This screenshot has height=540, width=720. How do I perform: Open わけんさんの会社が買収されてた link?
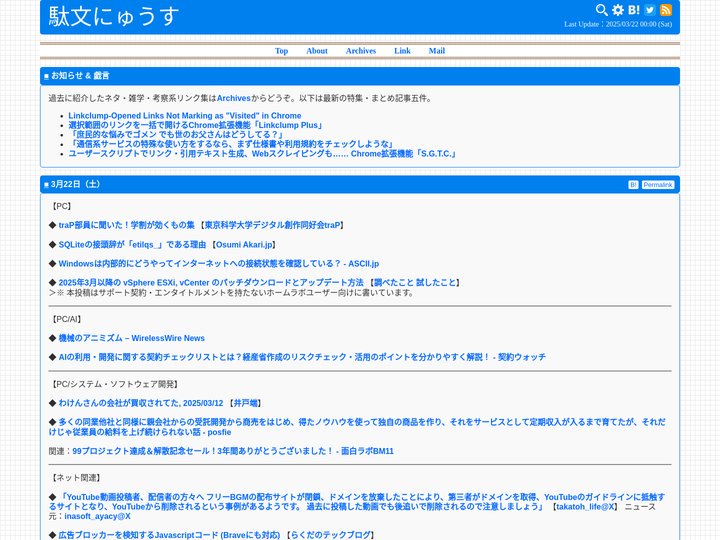pos(141,403)
